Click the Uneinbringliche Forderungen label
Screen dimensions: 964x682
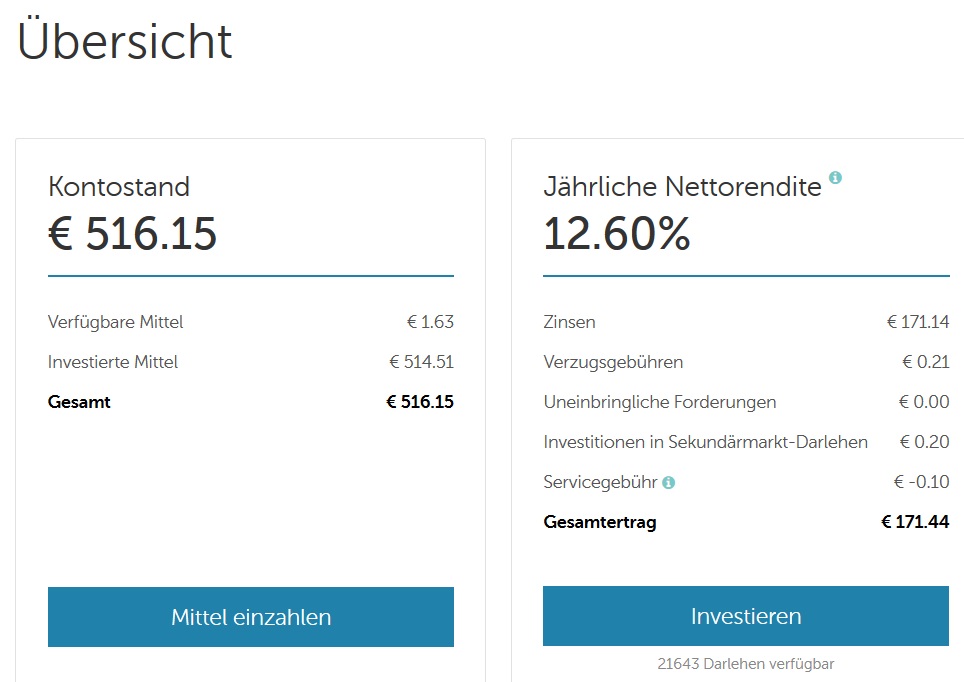click(x=660, y=402)
